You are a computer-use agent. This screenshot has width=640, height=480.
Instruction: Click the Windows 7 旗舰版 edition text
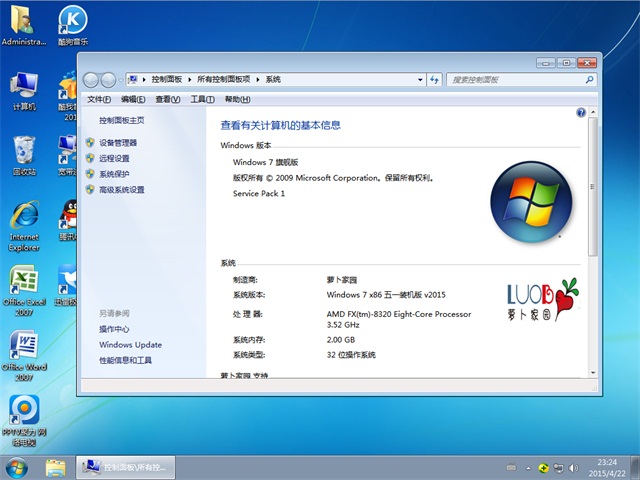click(x=265, y=162)
